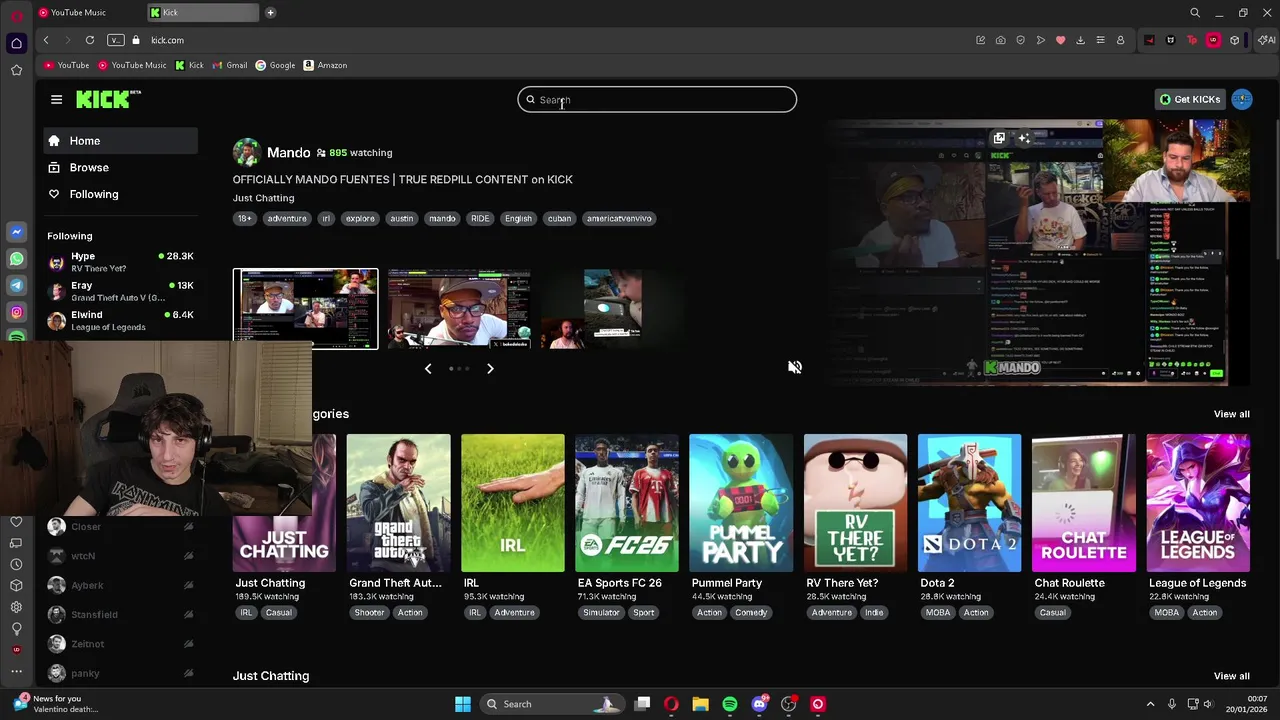Select the 'americatvenvivo' tag

tap(619, 218)
